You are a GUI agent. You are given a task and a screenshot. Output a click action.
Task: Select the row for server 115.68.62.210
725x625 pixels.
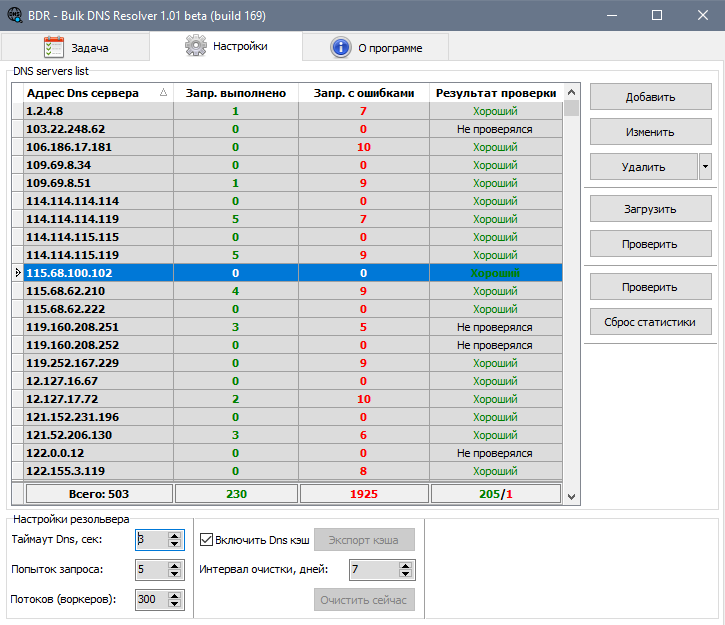click(287, 291)
